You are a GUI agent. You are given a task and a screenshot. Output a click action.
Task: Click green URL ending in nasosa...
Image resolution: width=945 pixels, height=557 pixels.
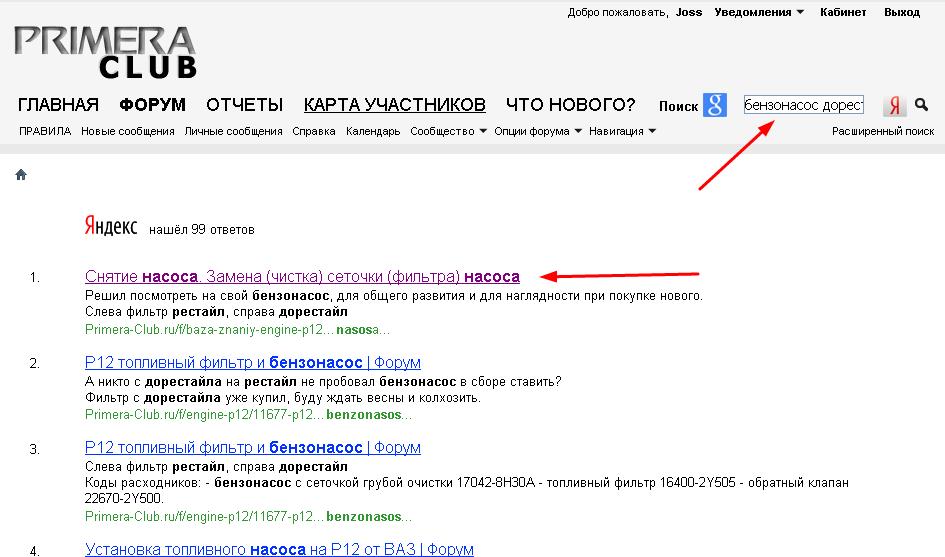(237, 330)
